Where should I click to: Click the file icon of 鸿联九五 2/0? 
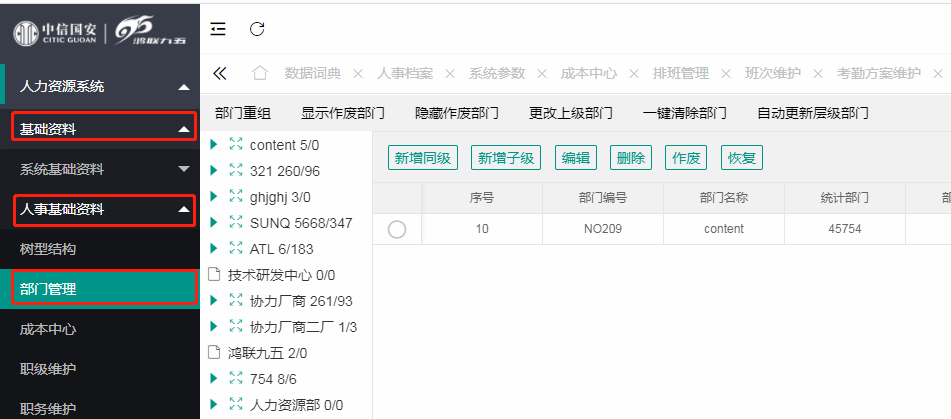click(x=213, y=352)
